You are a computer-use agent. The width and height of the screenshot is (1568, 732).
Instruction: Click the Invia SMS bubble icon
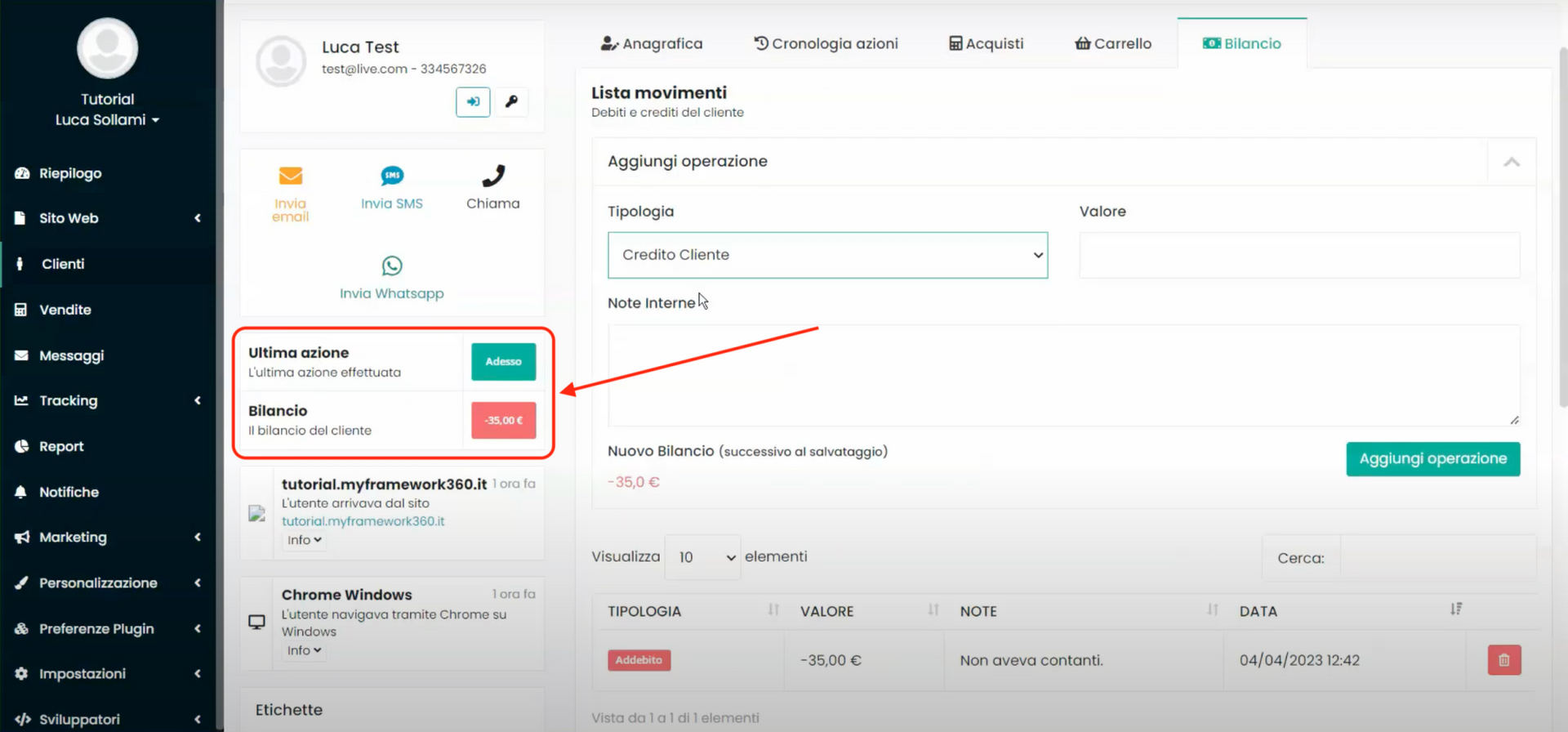[x=392, y=176]
